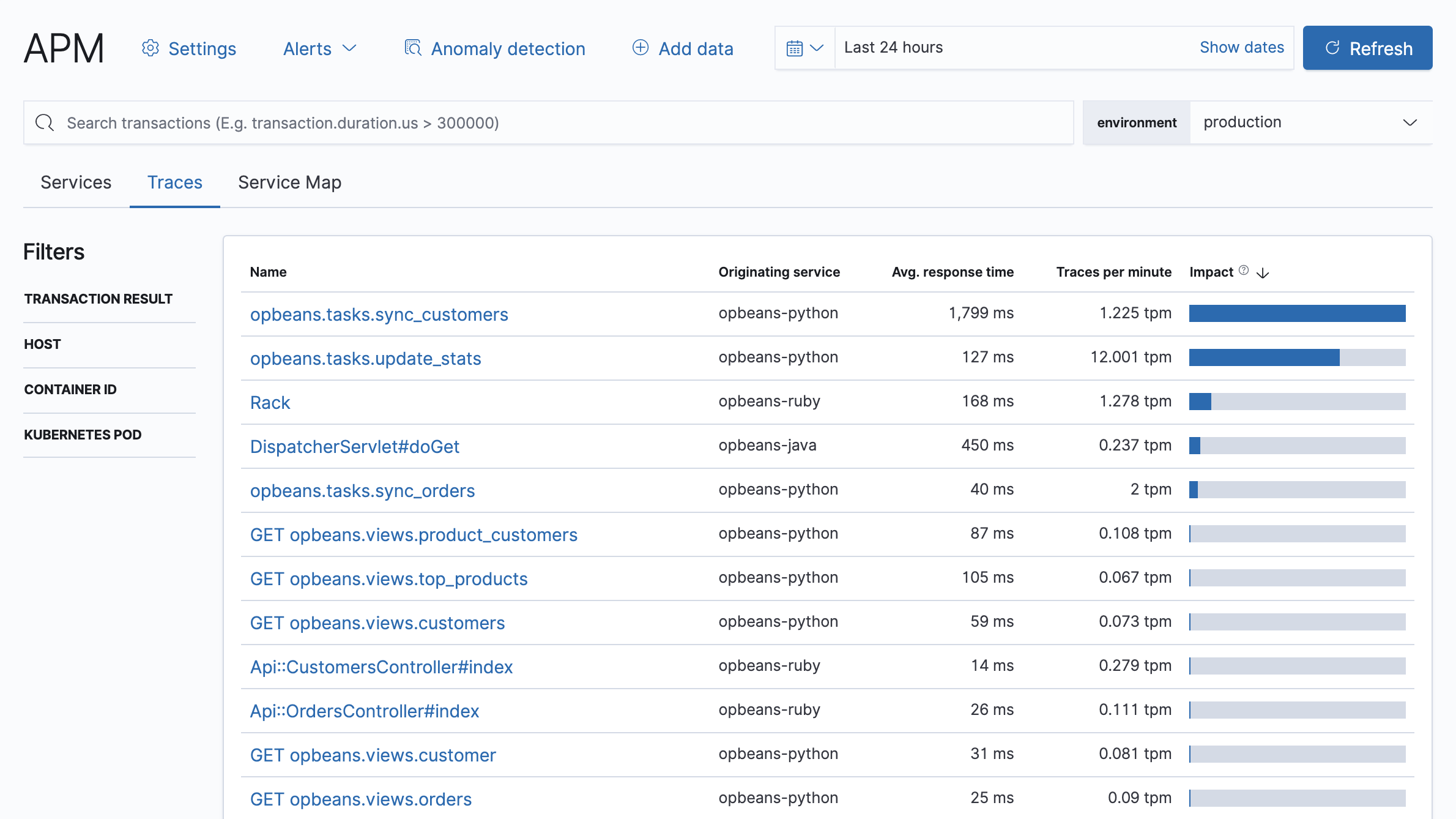
Task: Click the opbeans.tasks.sync_customers trace link
Action: click(x=379, y=314)
